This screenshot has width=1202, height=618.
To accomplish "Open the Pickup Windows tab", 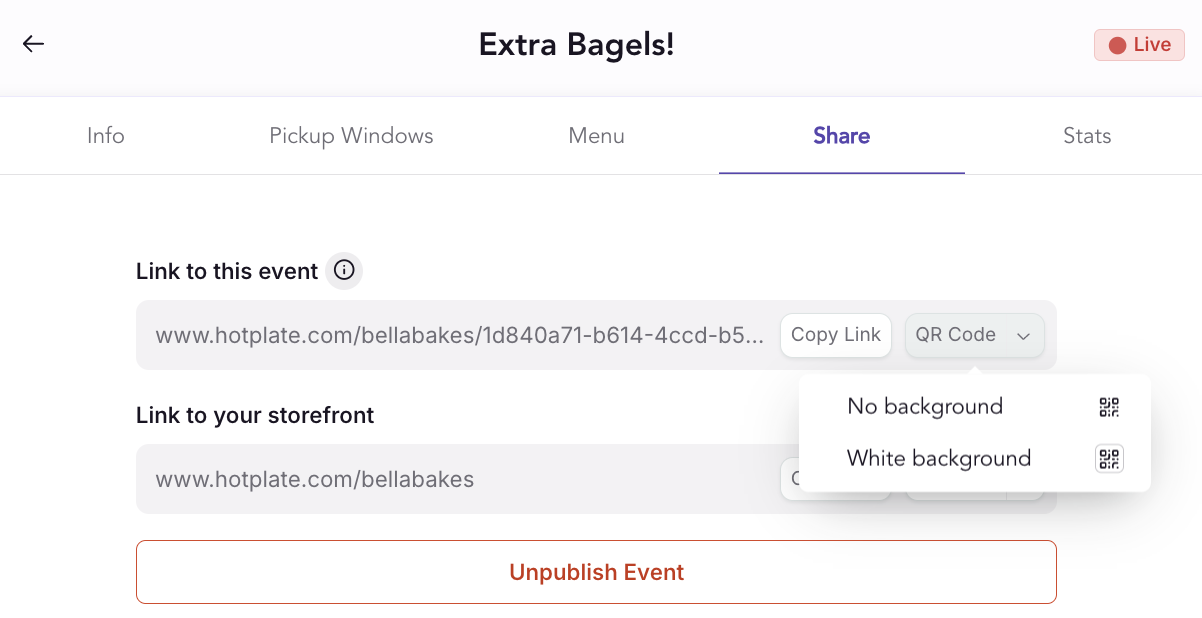I will (351, 136).
